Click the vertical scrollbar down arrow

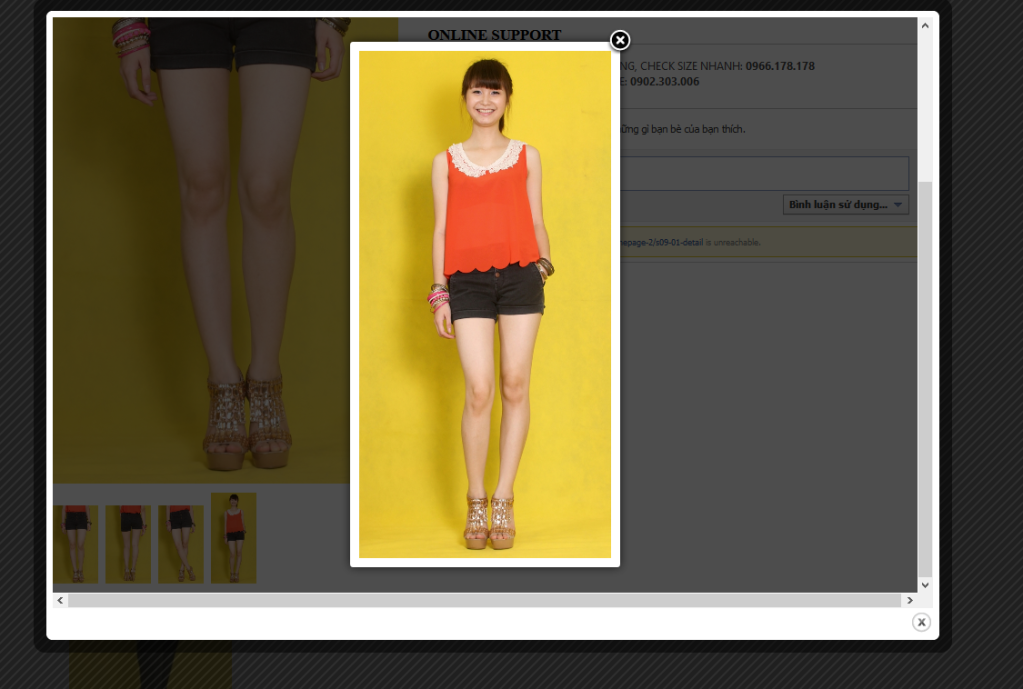[925, 585]
